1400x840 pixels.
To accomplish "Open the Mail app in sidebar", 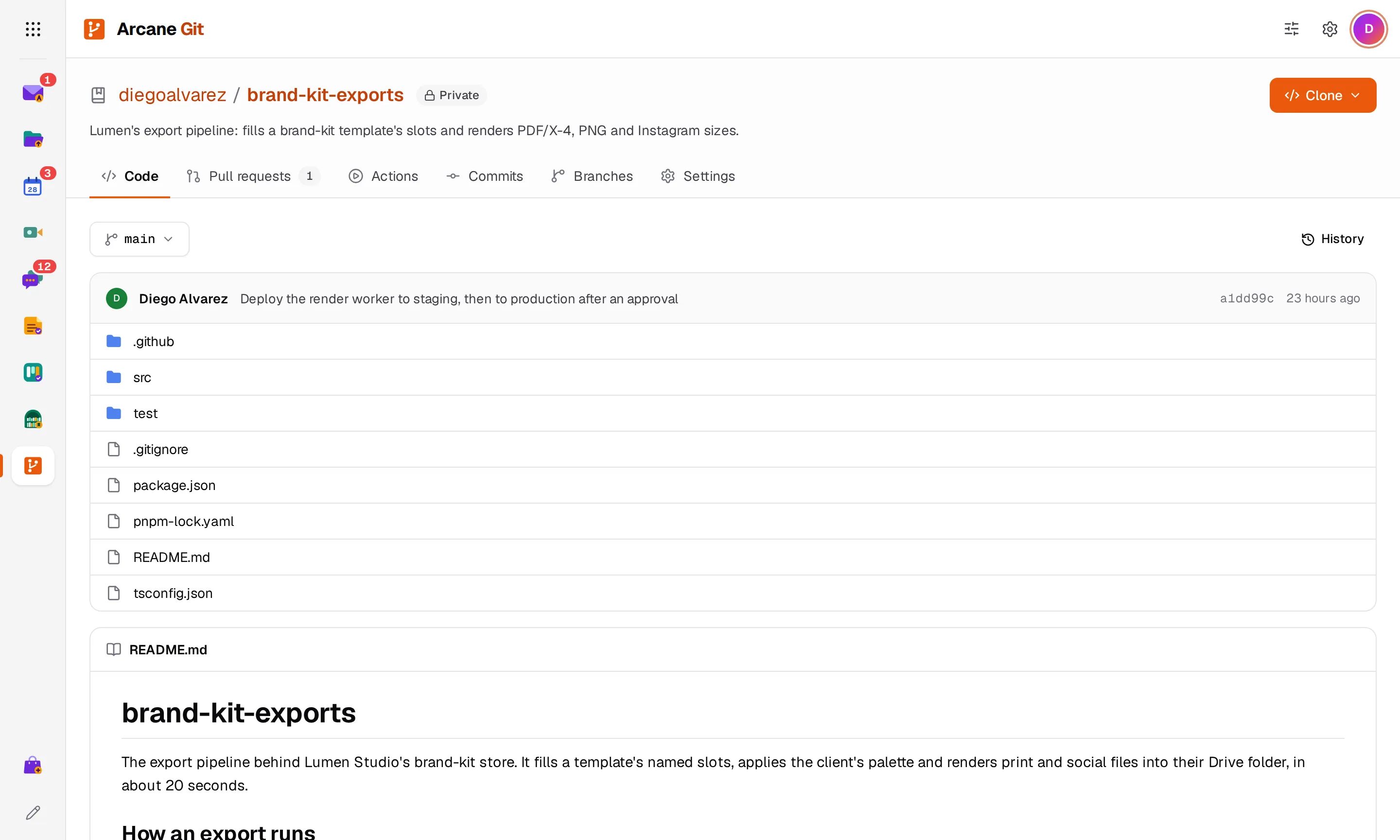I will click(x=33, y=92).
